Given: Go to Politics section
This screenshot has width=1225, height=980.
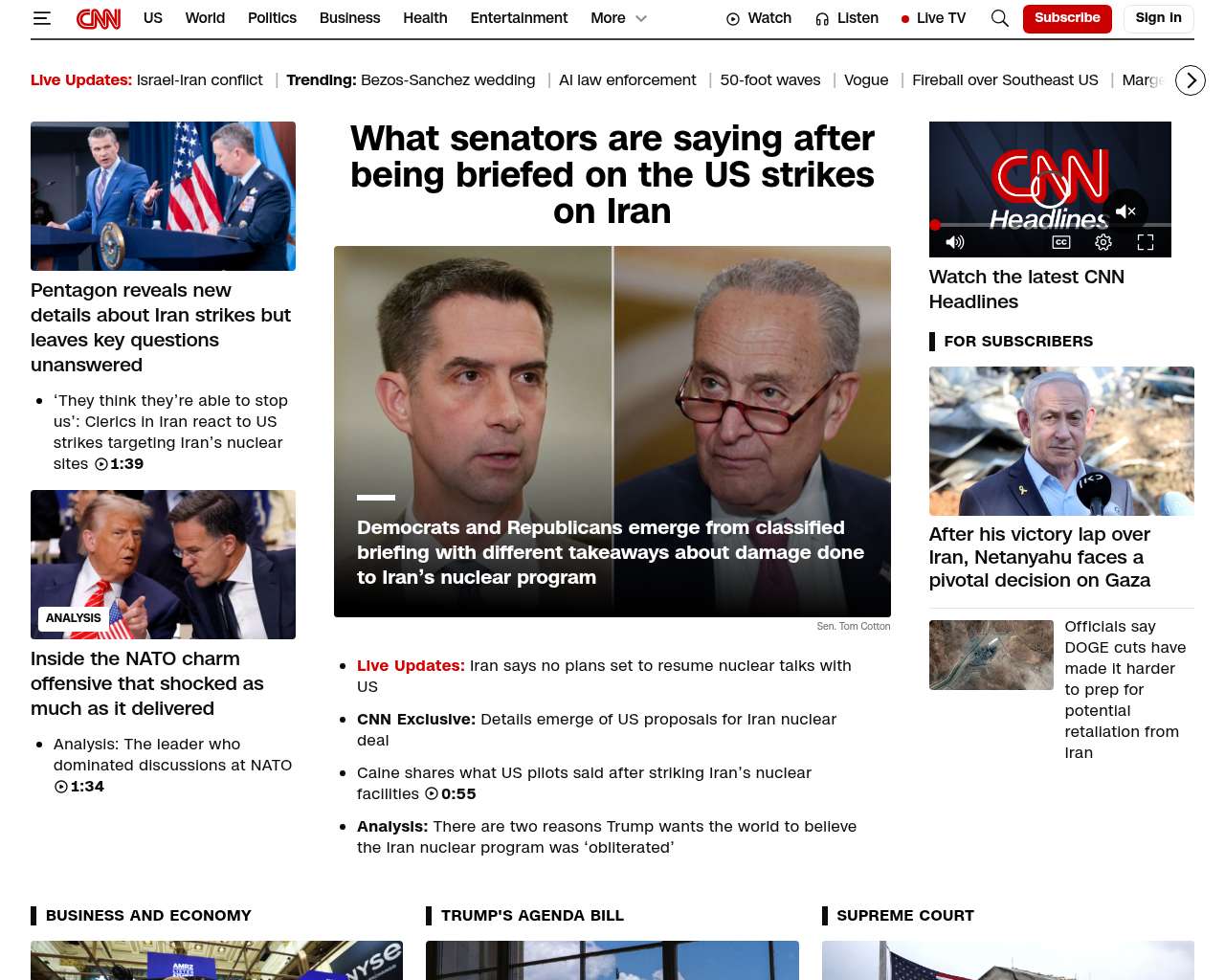Looking at the screenshot, I should 272,18.
